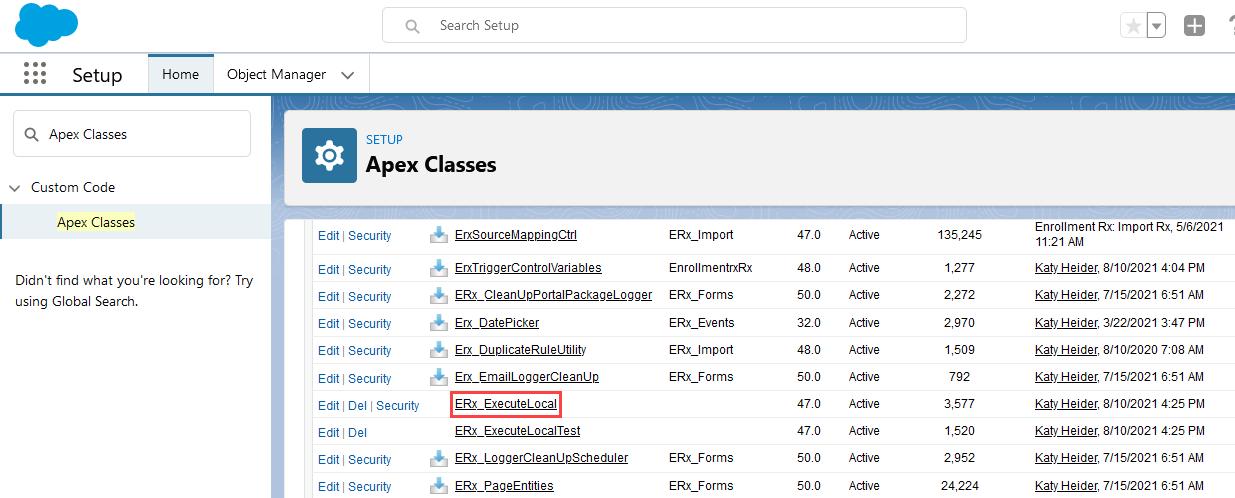Image resolution: width=1235 pixels, height=498 pixels.
Task: Expand the Object Manager tab chevron
Action: pos(348,75)
